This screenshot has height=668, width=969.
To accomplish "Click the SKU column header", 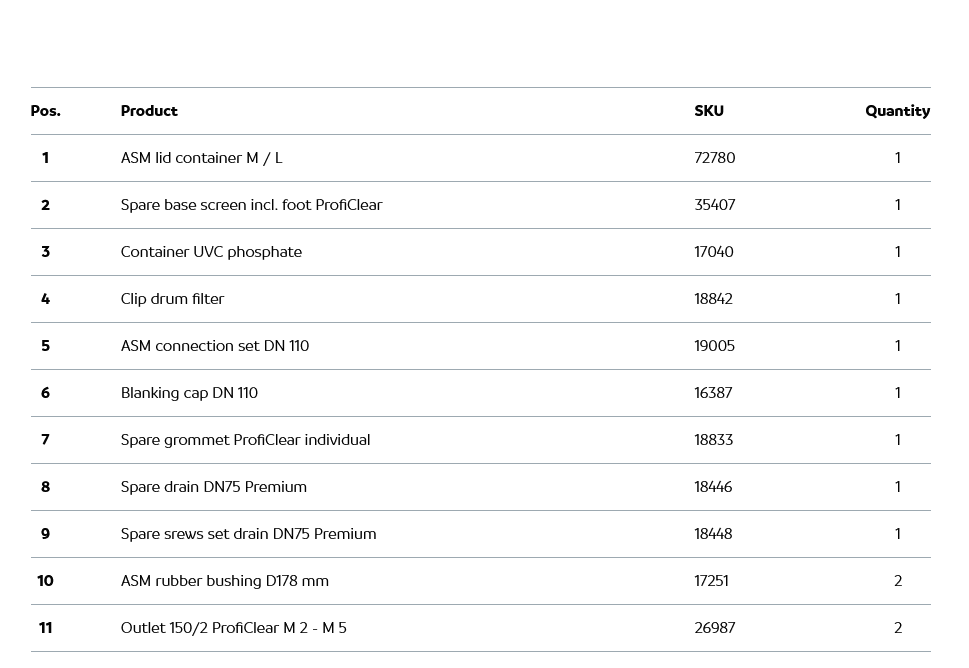I will point(709,111).
